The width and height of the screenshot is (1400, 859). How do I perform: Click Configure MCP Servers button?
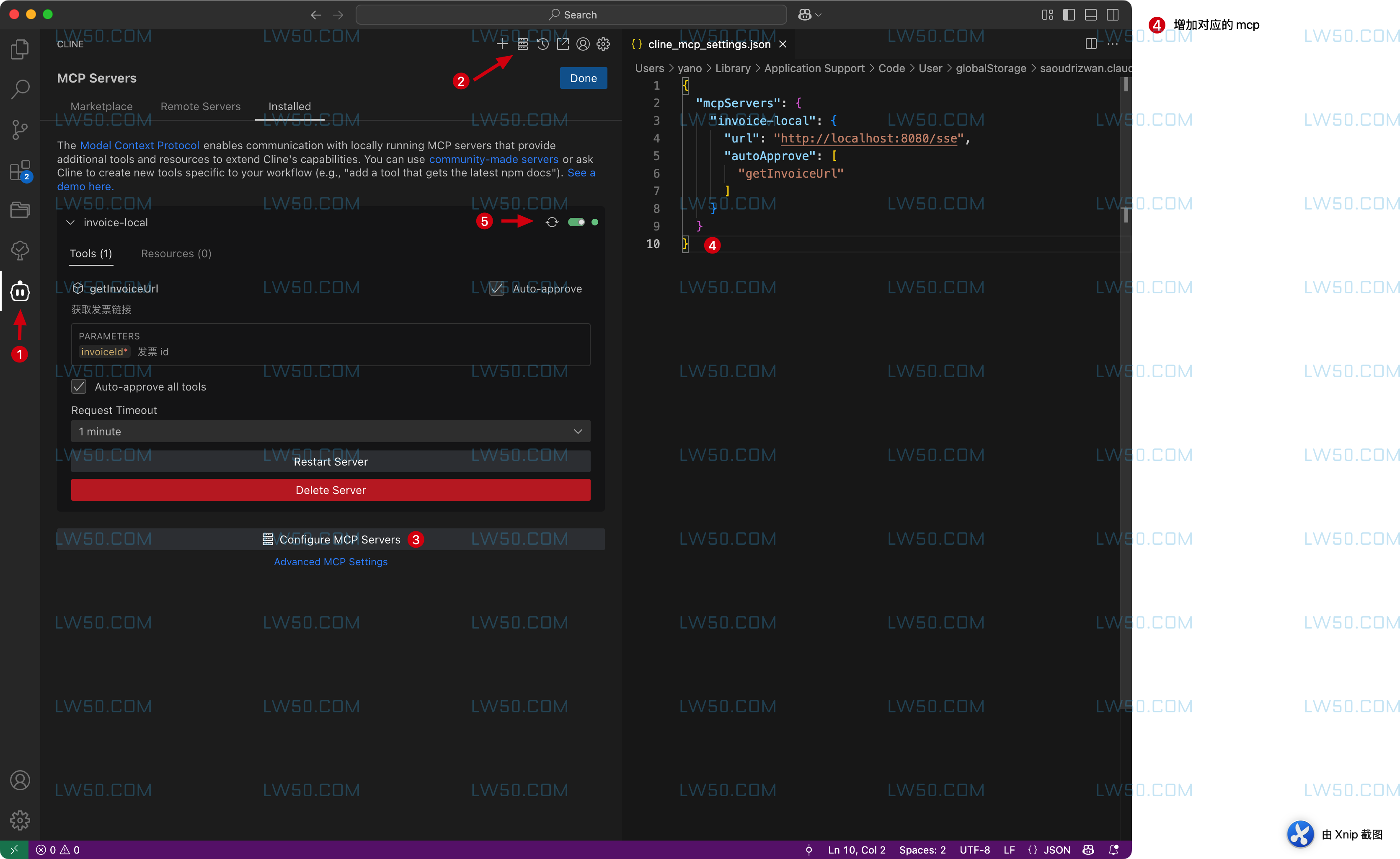pyautogui.click(x=331, y=540)
